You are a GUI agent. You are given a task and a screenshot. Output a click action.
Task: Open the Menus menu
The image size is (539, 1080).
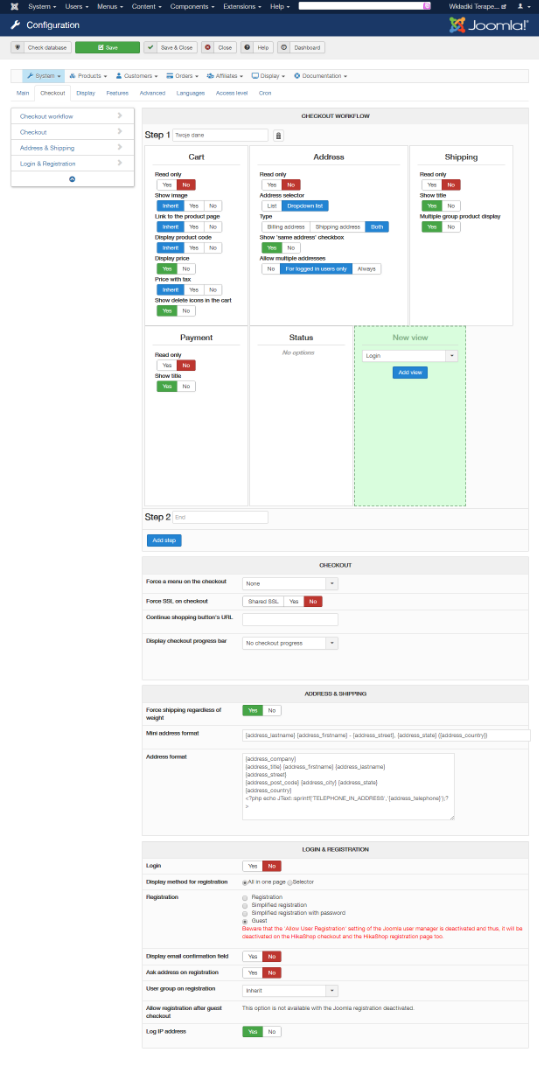click(109, 6)
